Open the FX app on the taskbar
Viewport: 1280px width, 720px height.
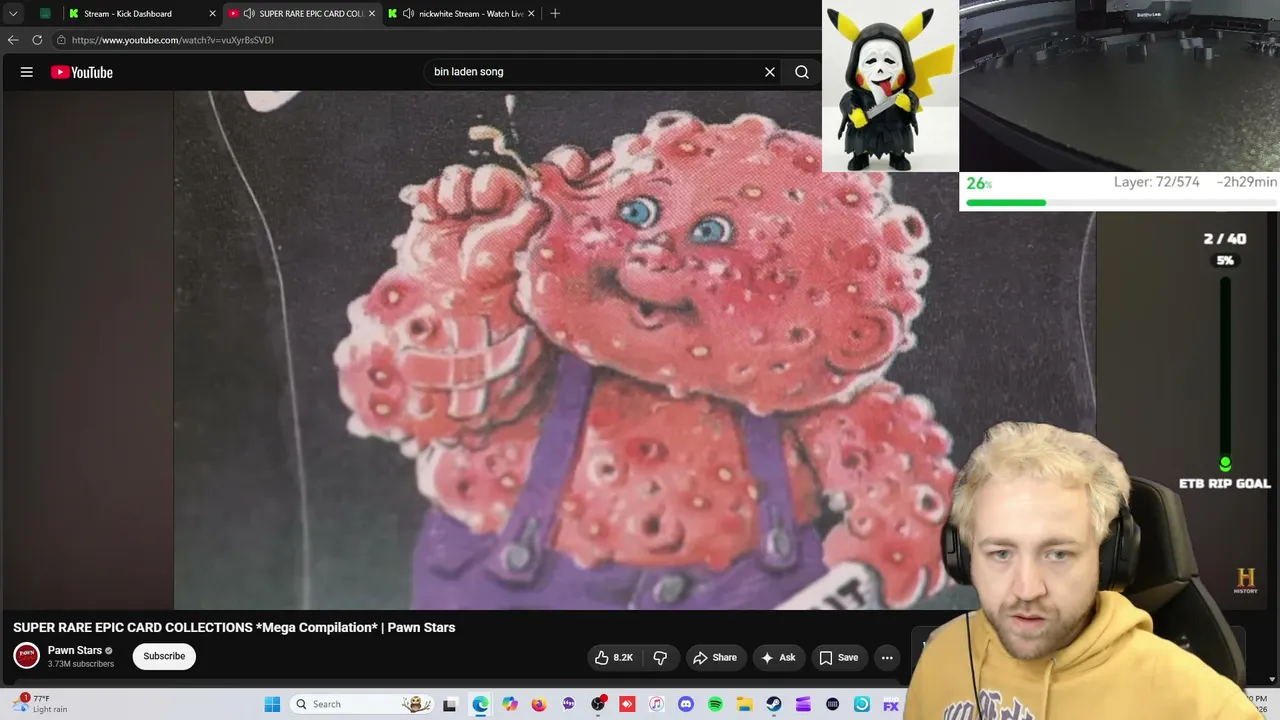pos(891,704)
